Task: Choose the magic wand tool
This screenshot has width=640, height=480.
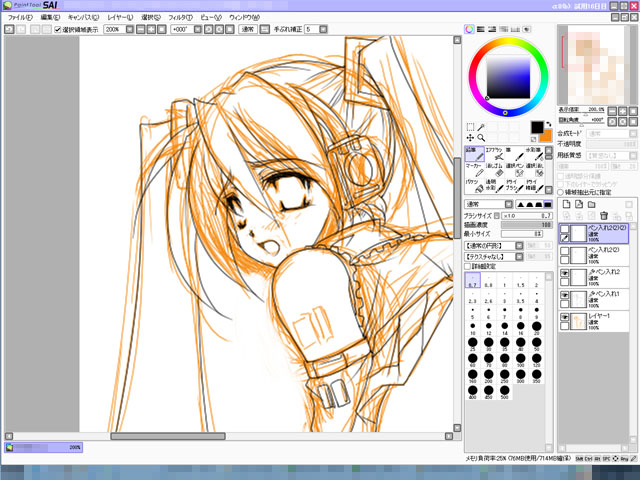Action: click(481, 127)
